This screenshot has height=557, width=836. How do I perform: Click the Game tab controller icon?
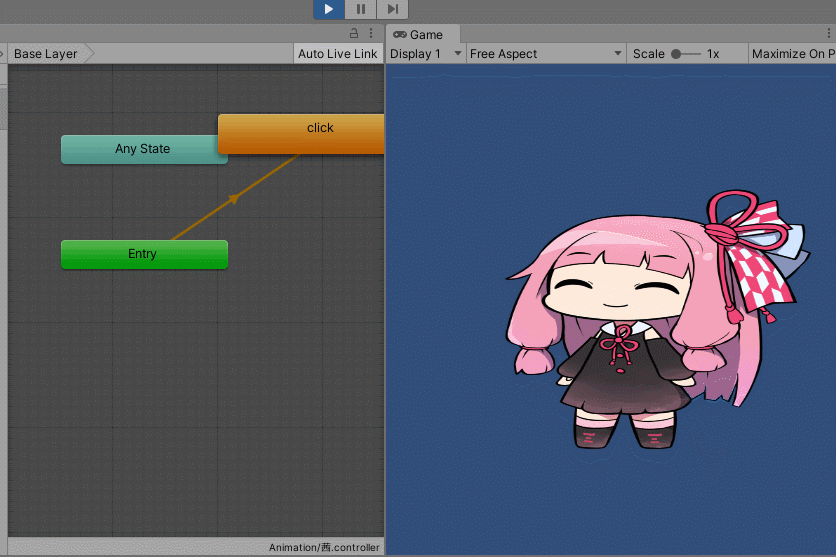click(x=399, y=35)
